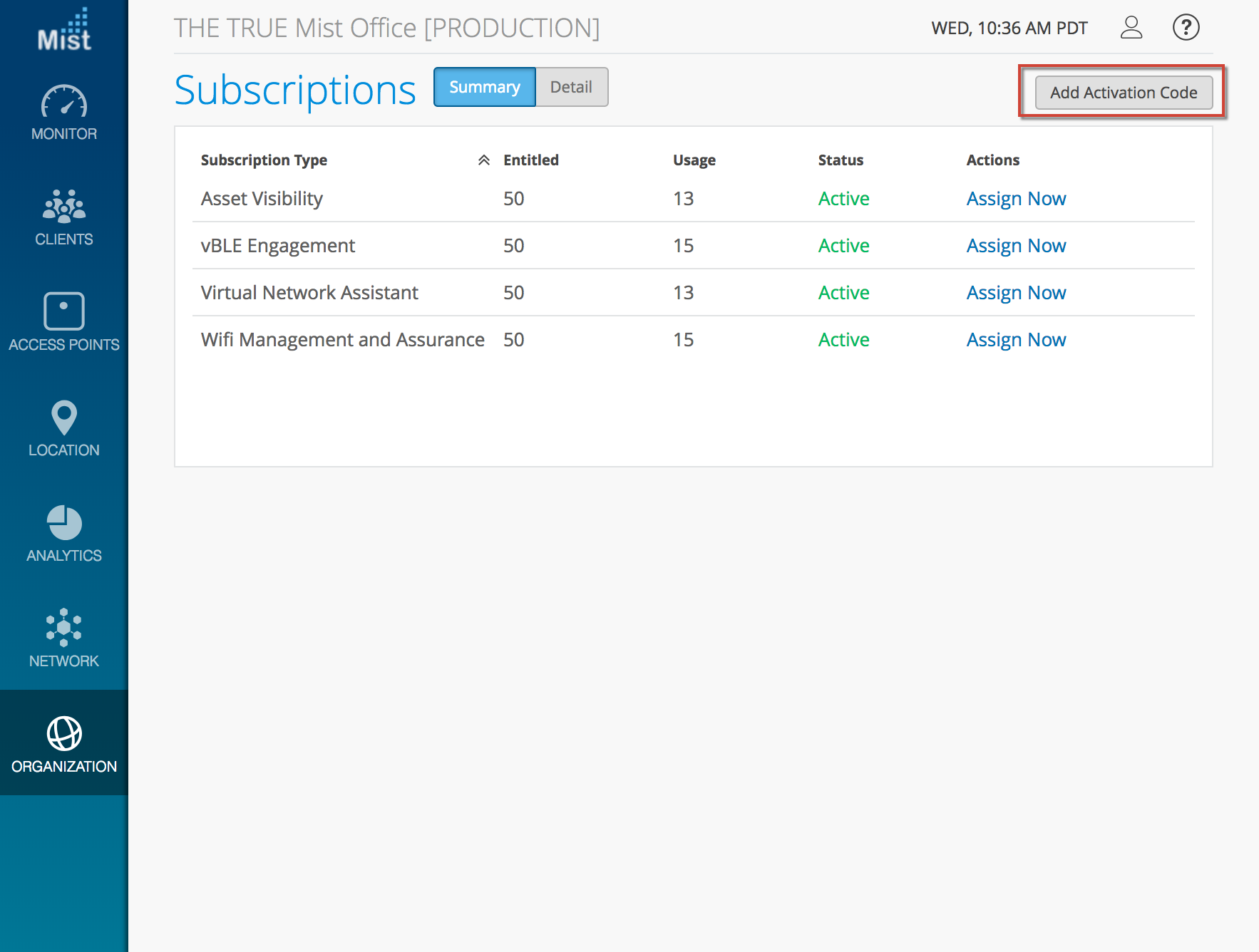Click Assign Now for Virtual Network Assistant
Image resolution: width=1259 pixels, height=952 pixels.
[x=1016, y=293]
